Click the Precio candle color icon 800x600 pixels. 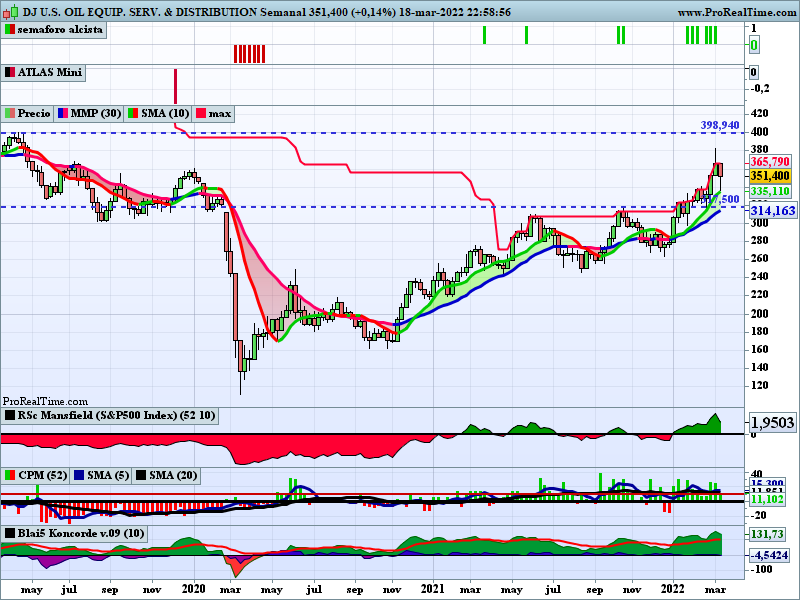tap(10, 113)
